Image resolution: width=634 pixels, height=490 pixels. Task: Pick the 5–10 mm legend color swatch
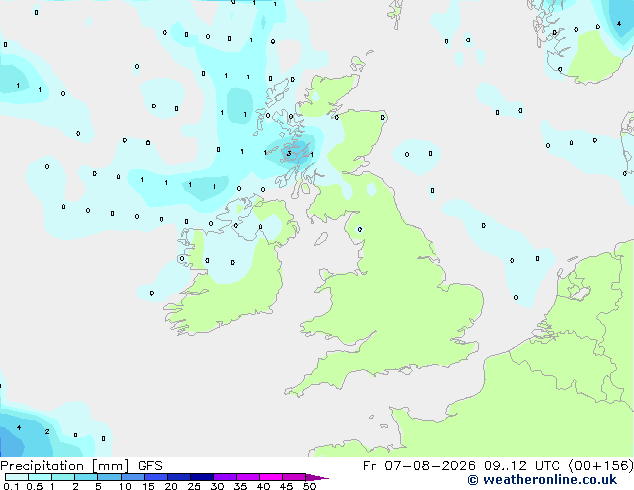tap(109, 477)
